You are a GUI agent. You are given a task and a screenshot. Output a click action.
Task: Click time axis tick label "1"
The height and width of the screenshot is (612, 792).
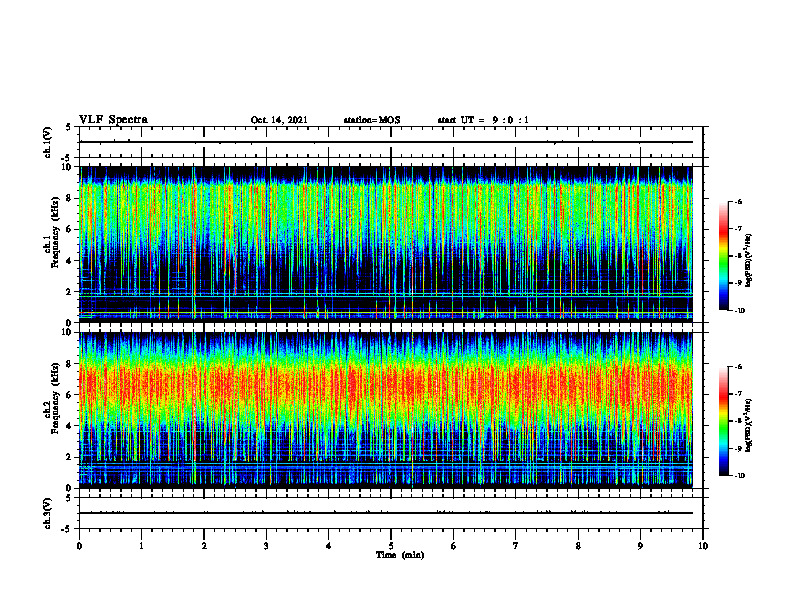[141, 546]
